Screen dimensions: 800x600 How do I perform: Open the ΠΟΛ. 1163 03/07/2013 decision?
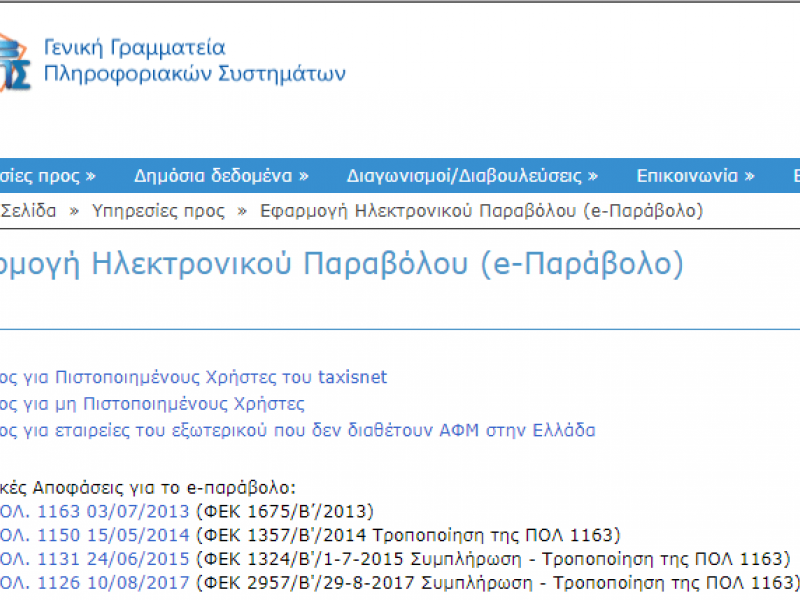(x=95, y=511)
